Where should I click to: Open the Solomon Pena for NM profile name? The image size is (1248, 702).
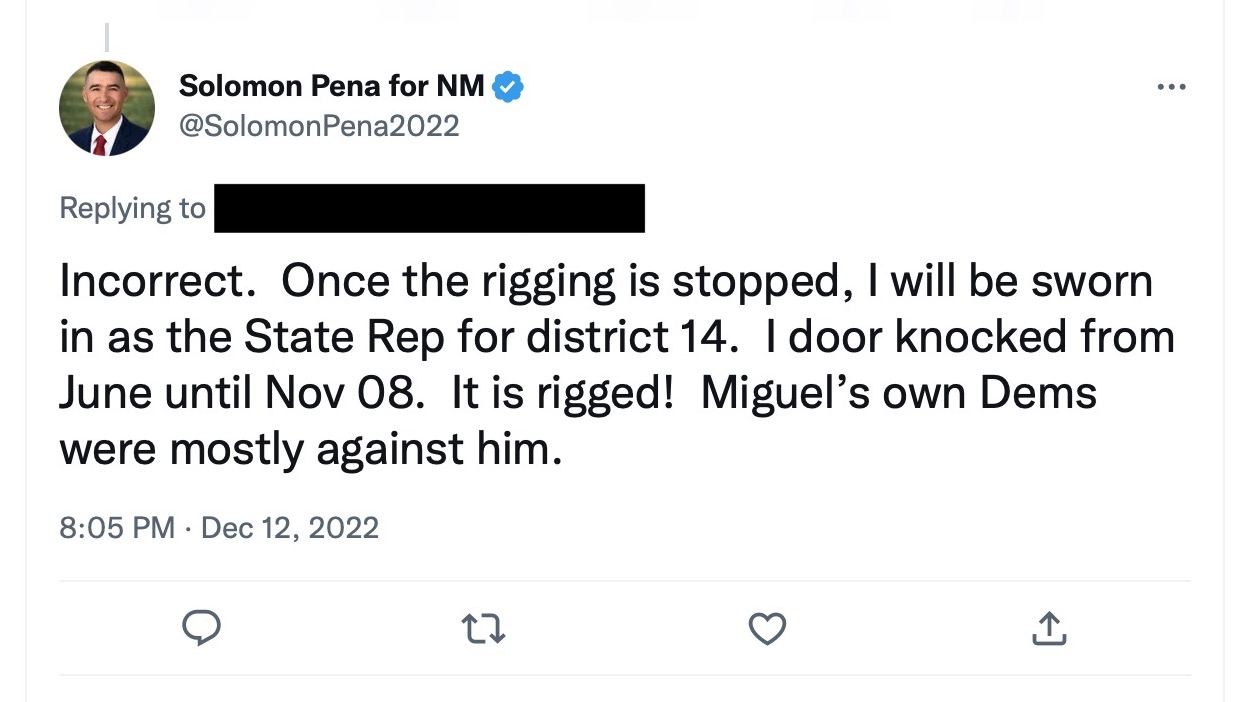[331, 87]
